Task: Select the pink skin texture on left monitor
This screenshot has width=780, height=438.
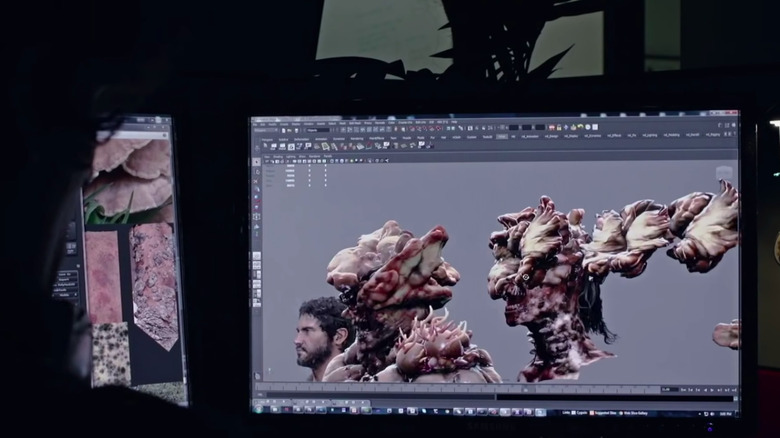Action: tap(103, 277)
